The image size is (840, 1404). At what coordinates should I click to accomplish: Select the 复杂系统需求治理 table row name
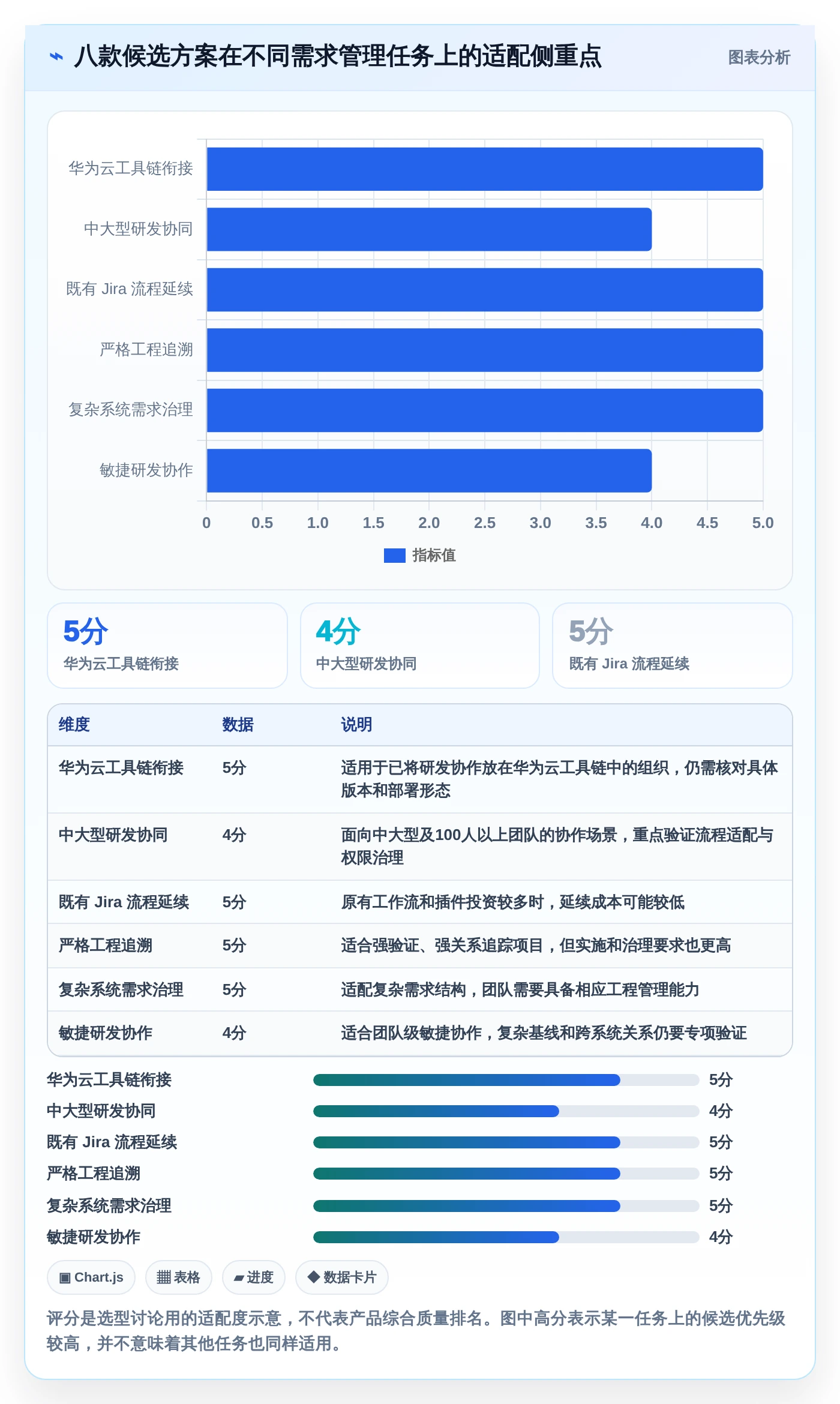click(121, 990)
